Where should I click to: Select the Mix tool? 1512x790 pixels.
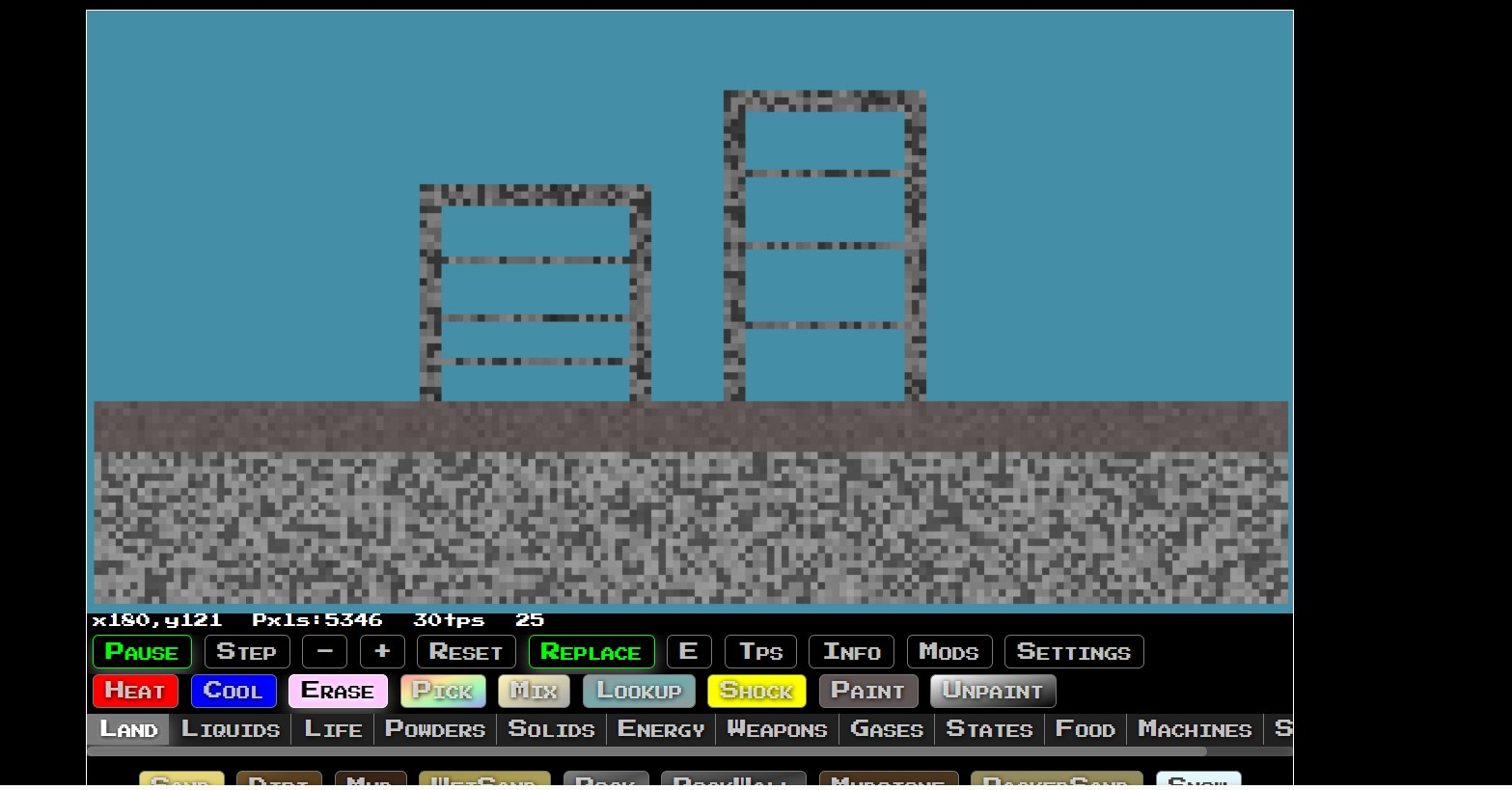(534, 691)
